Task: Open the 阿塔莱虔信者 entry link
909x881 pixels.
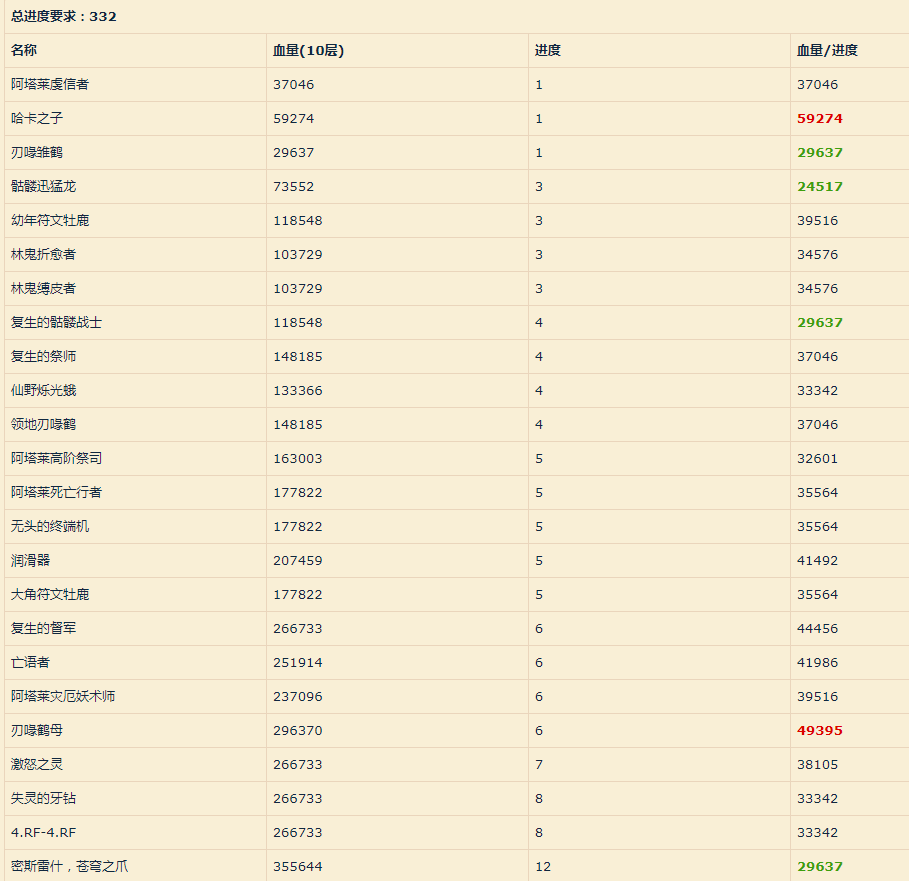Action: (50, 84)
